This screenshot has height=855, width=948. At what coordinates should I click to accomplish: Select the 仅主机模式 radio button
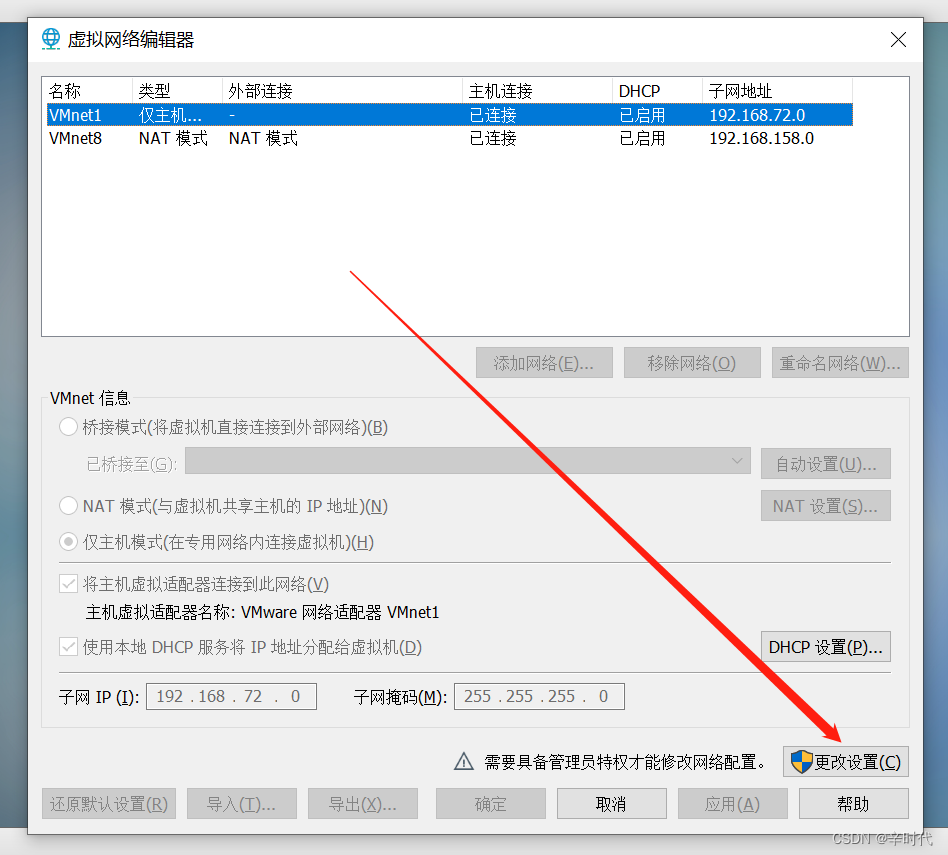(x=68, y=542)
